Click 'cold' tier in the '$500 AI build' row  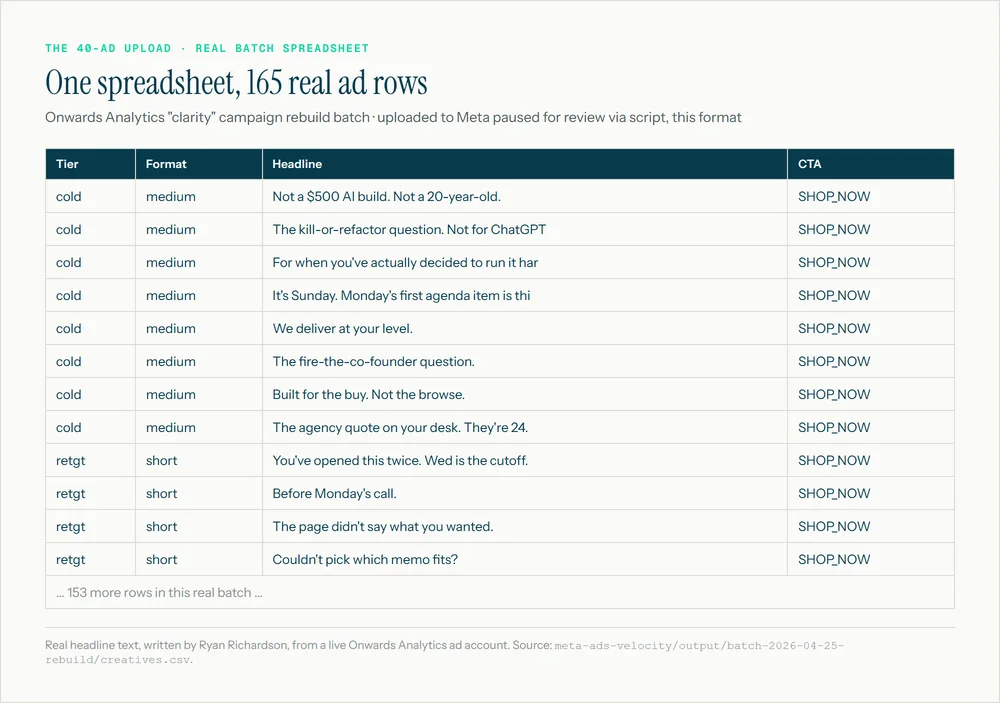pyautogui.click(x=68, y=196)
